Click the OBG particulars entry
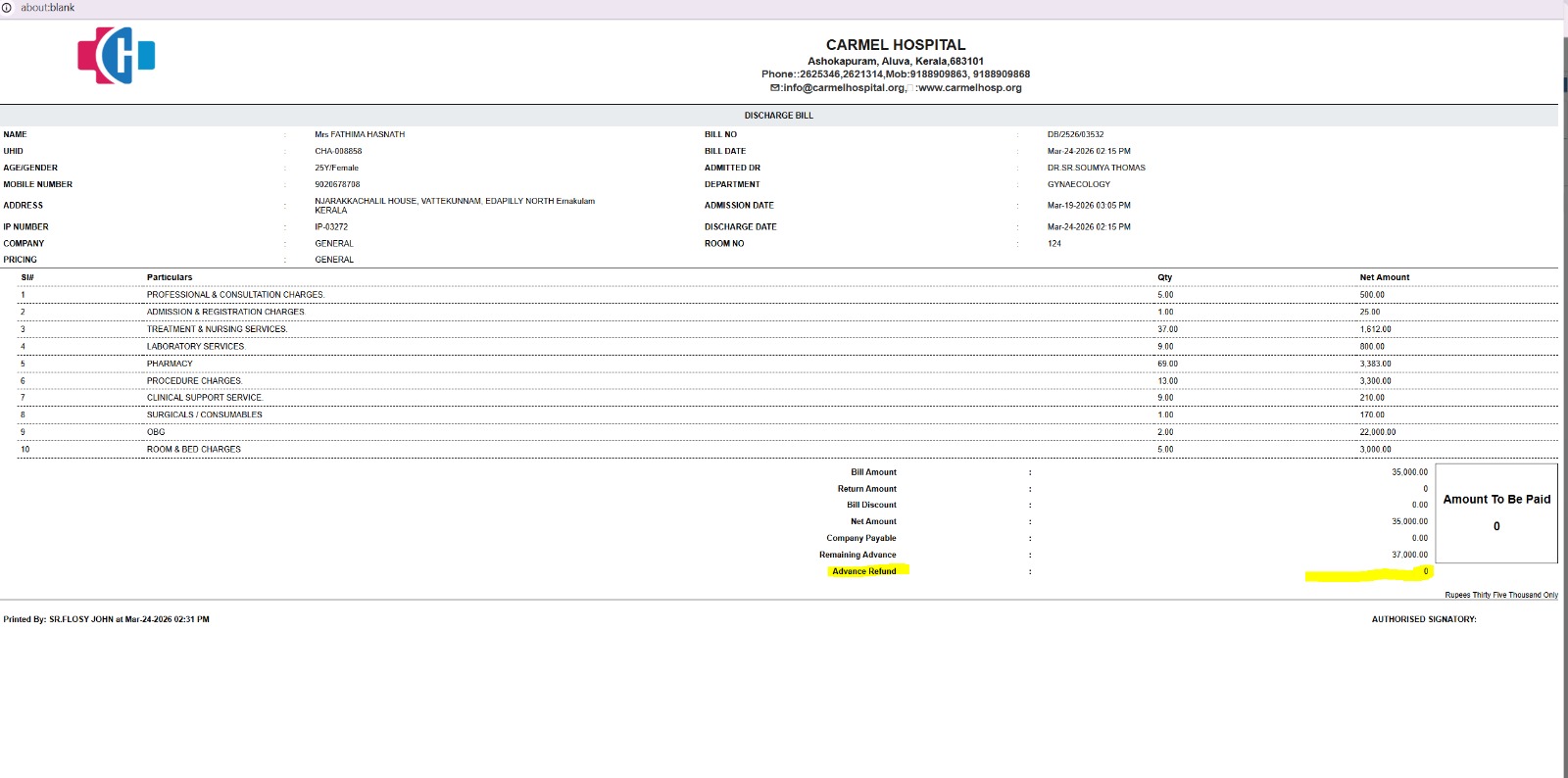 coord(156,432)
